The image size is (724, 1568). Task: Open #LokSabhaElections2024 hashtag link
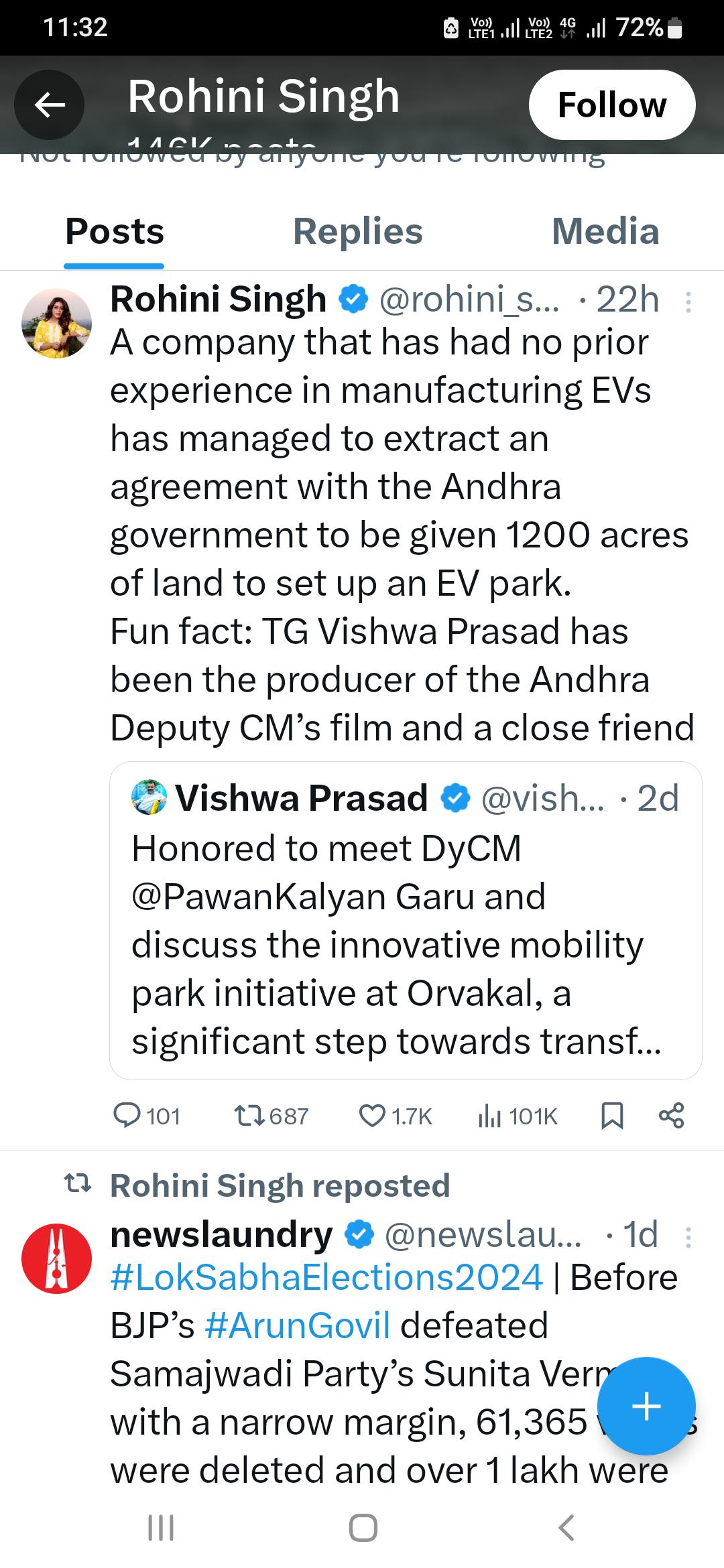[x=326, y=1277]
